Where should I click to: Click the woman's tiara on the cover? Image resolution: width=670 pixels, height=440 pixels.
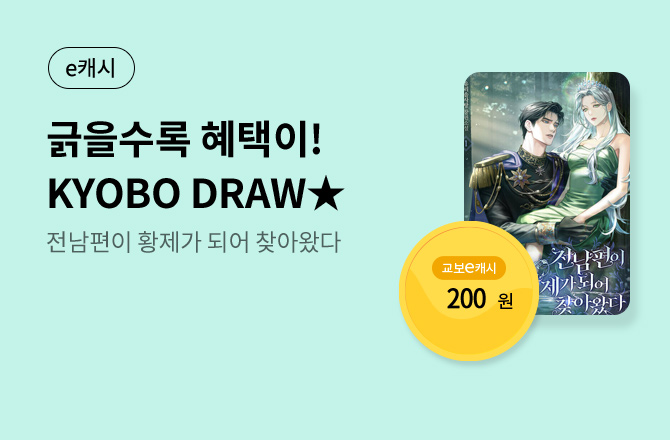pos(592,89)
